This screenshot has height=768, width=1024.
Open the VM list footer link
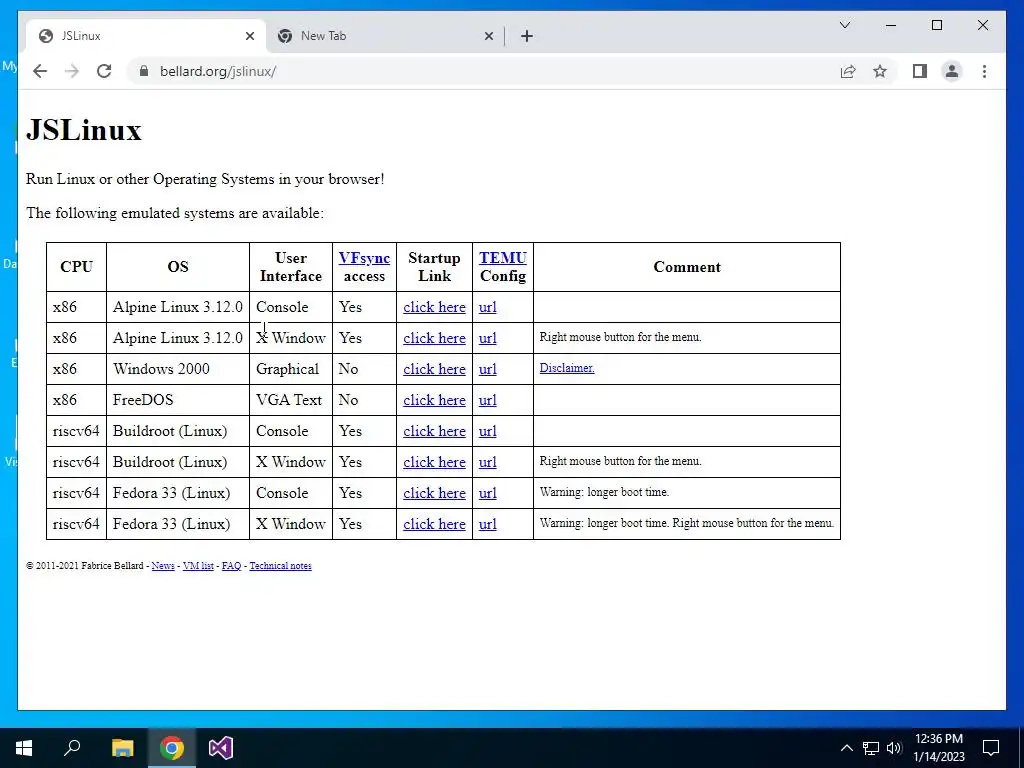tap(198, 566)
